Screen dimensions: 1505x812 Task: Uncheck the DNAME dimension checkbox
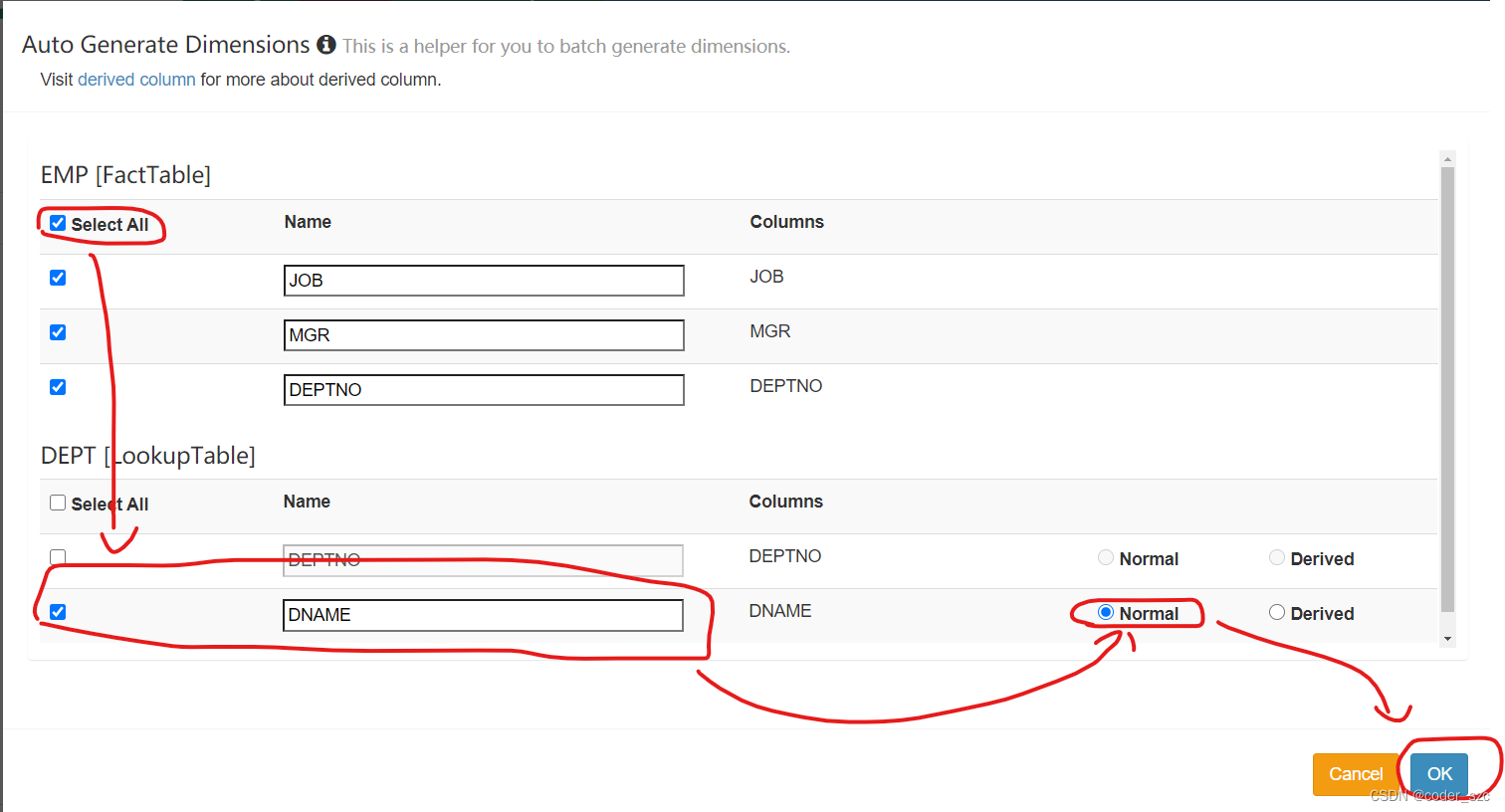(x=58, y=612)
